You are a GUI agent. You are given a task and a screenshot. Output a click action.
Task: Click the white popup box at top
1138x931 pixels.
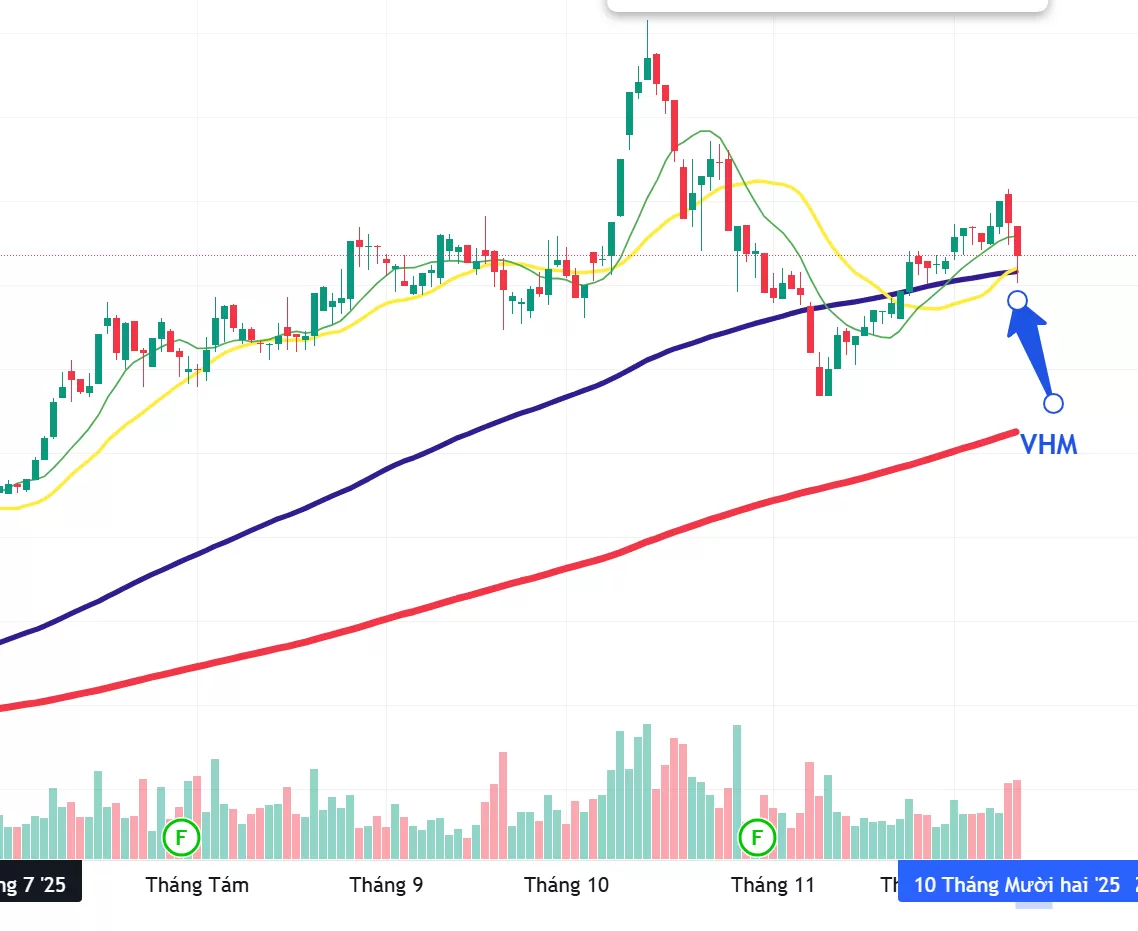click(826, 4)
